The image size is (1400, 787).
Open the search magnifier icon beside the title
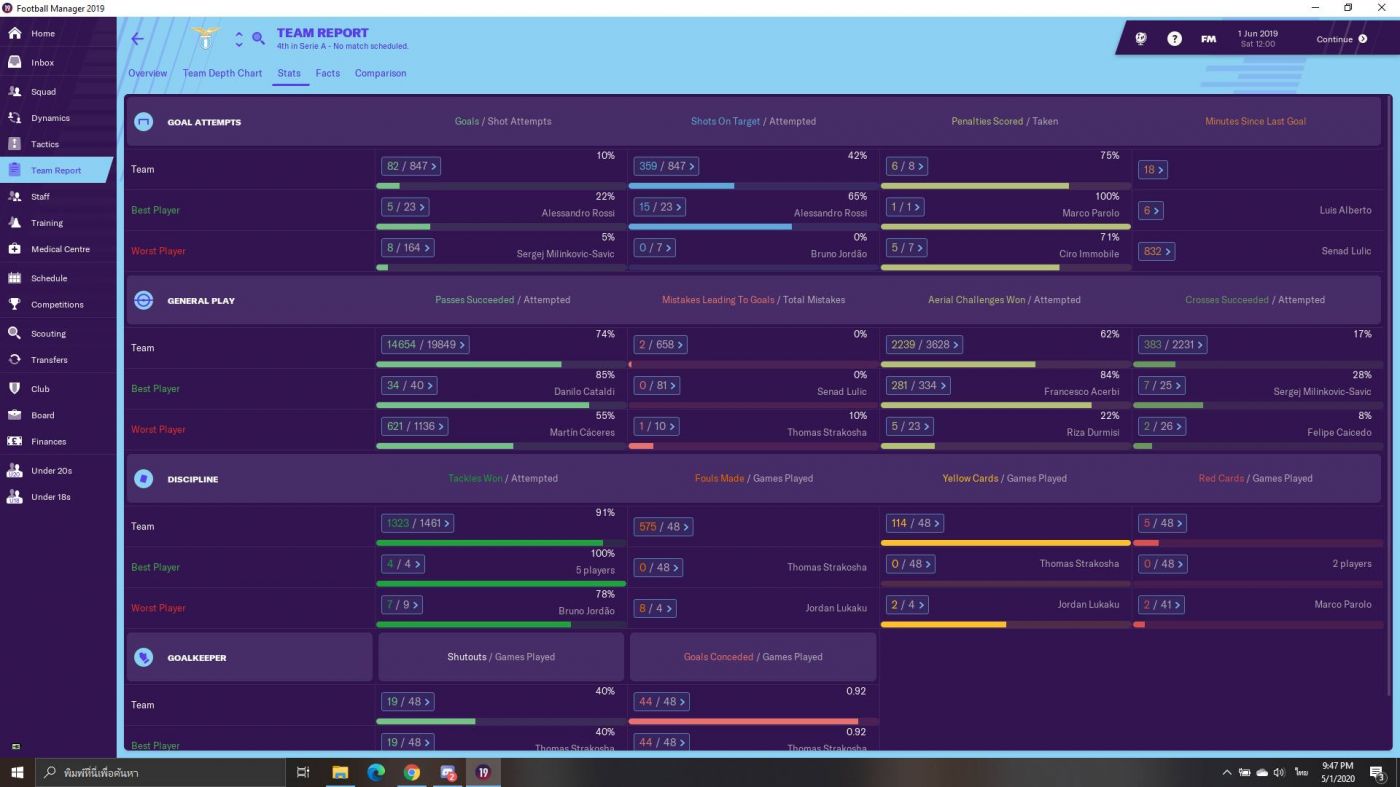258,39
